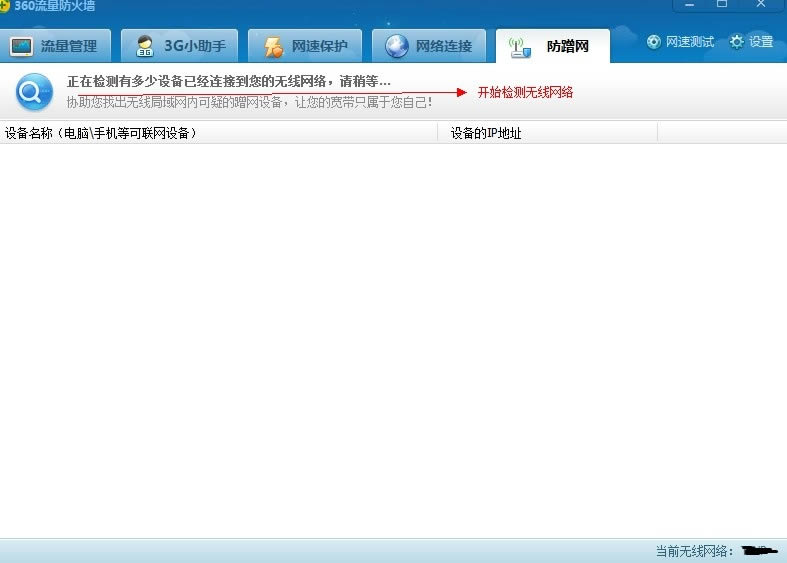The height and width of the screenshot is (563, 787).
Task: Select the 网速保护 tab icon
Action: 273,46
